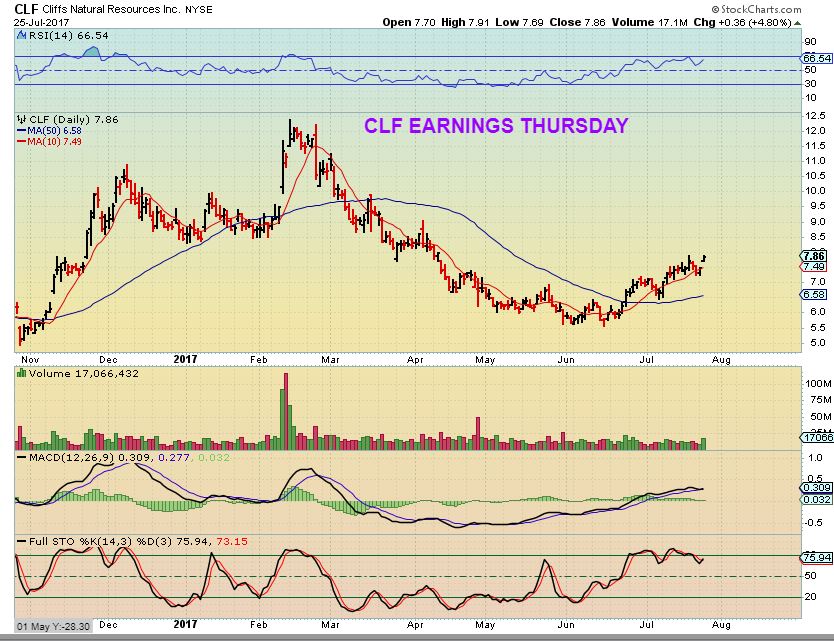Click the 66.54 RSI value tag
This screenshot has width=834, height=641.
pos(817,58)
